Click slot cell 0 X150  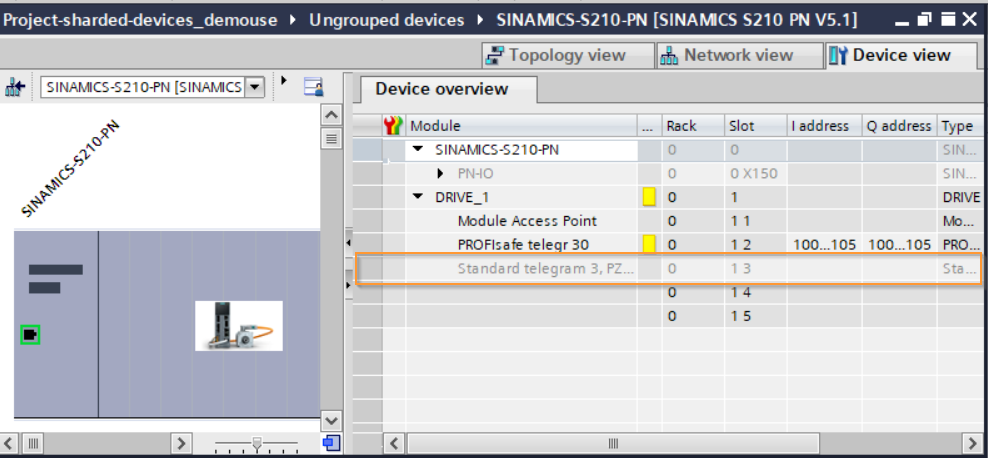tap(755, 173)
